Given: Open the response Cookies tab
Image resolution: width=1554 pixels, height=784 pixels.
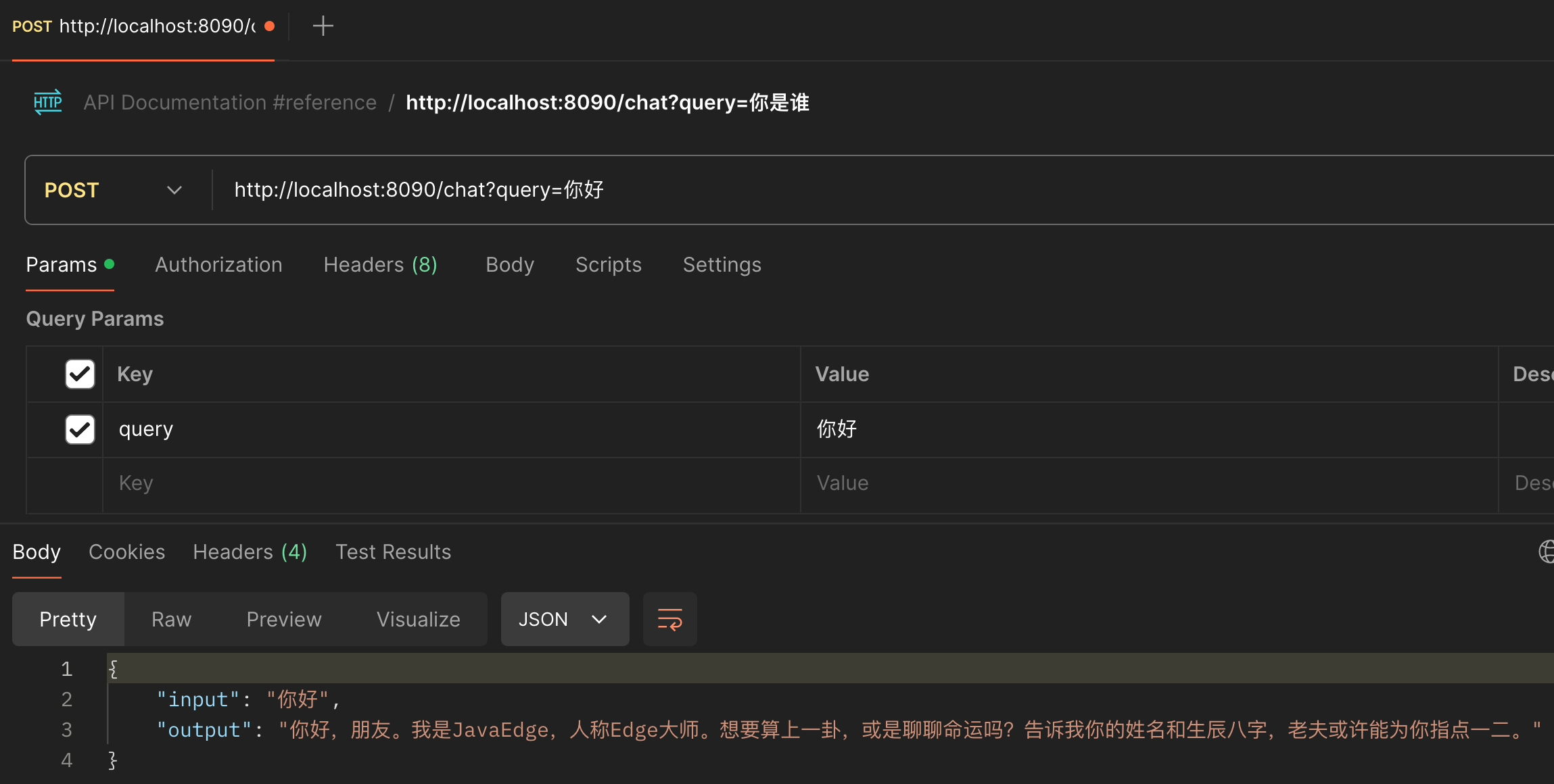Looking at the screenshot, I should [126, 552].
